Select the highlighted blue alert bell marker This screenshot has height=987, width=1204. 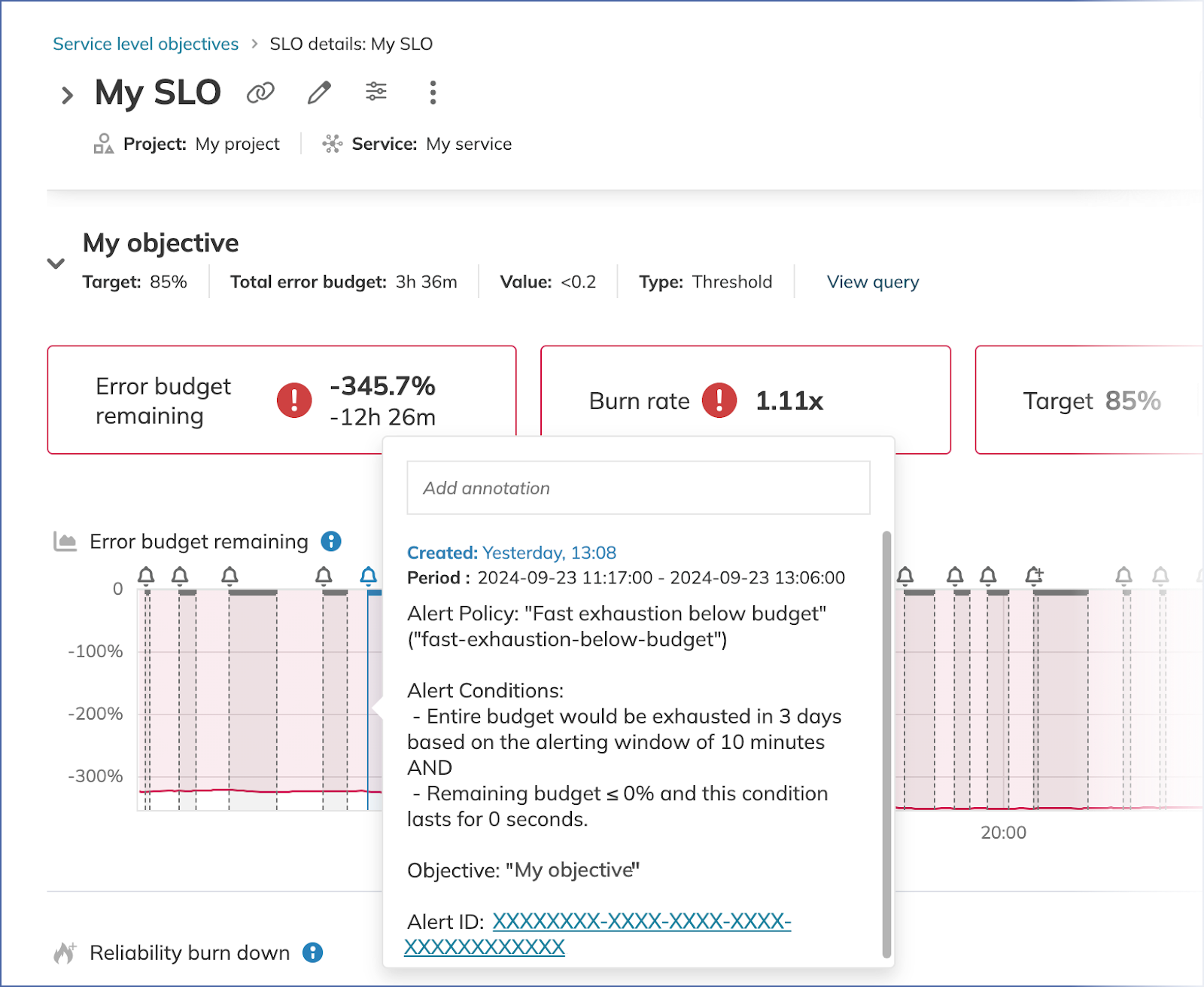368,576
